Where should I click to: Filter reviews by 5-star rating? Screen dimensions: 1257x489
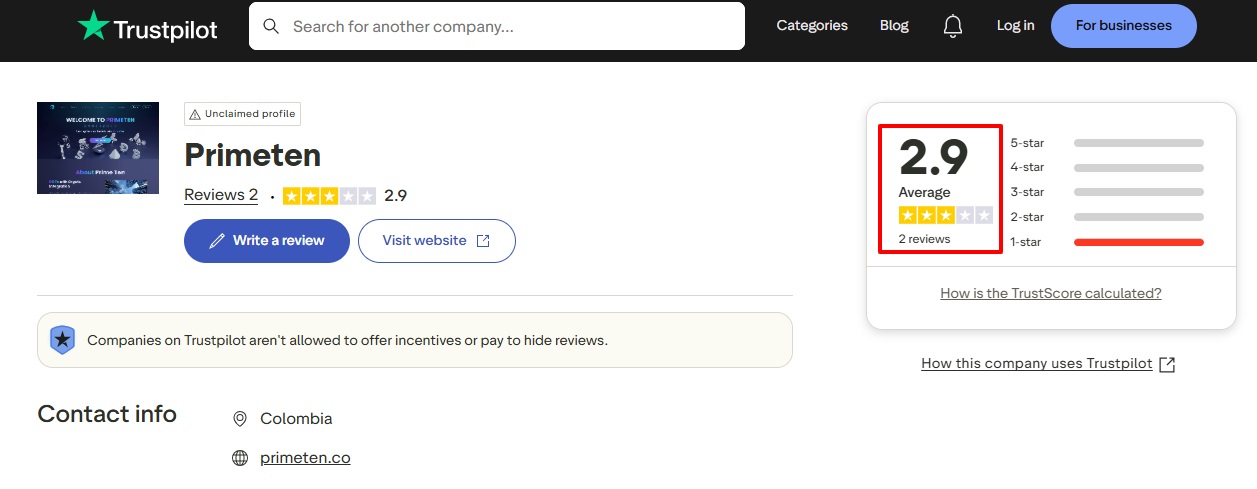(1027, 143)
